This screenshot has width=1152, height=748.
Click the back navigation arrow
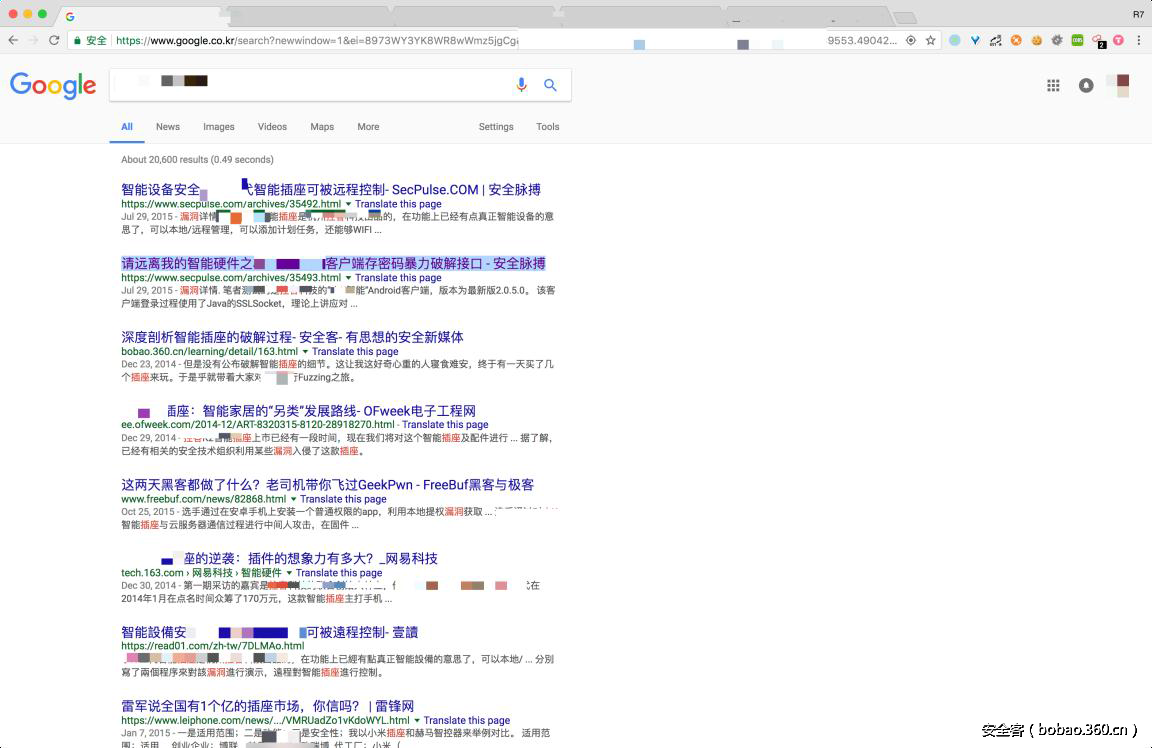(11, 40)
